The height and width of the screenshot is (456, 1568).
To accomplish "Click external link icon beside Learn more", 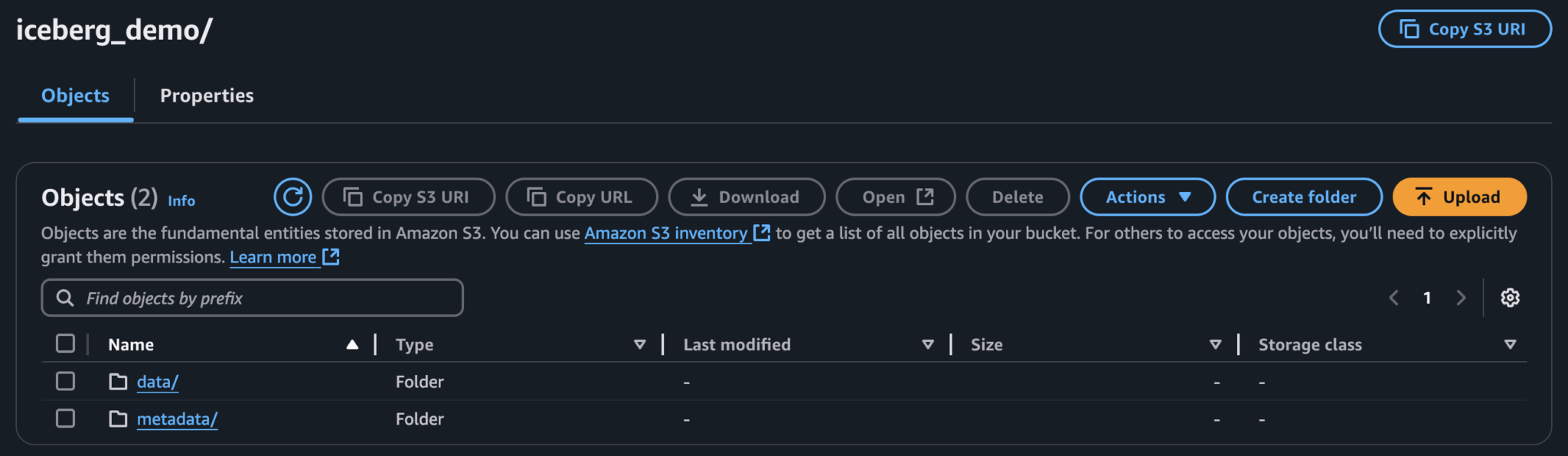I will pyautogui.click(x=332, y=257).
